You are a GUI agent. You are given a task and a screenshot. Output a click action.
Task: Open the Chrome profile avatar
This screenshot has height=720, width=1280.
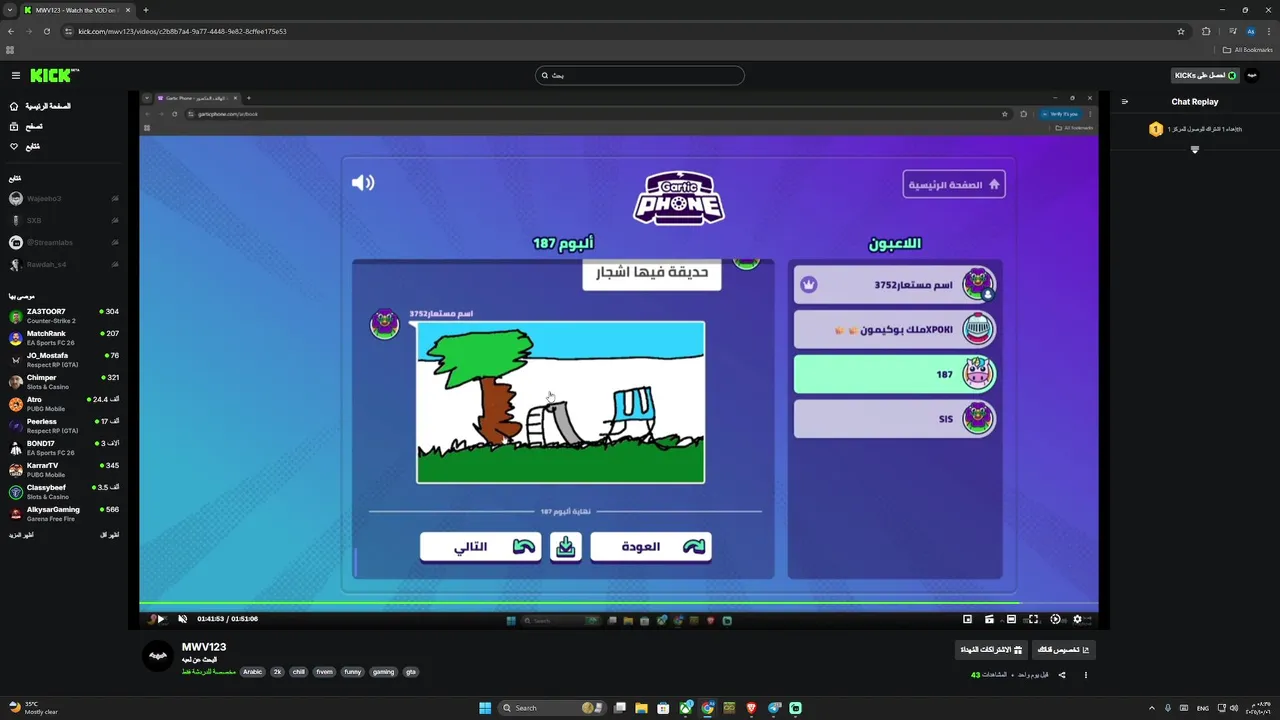[1251, 31]
